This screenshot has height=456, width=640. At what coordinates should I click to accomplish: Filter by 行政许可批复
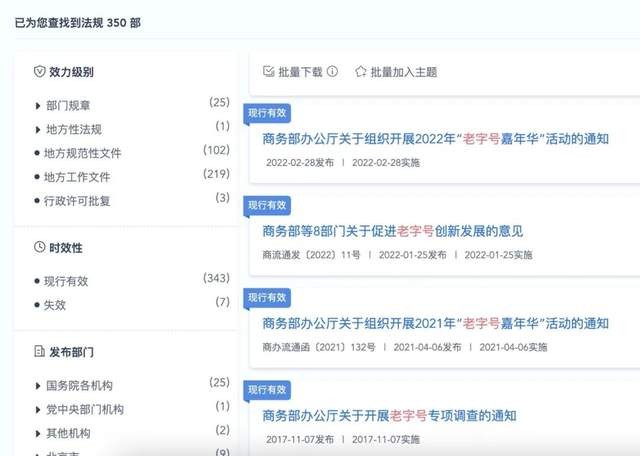[77, 200]
